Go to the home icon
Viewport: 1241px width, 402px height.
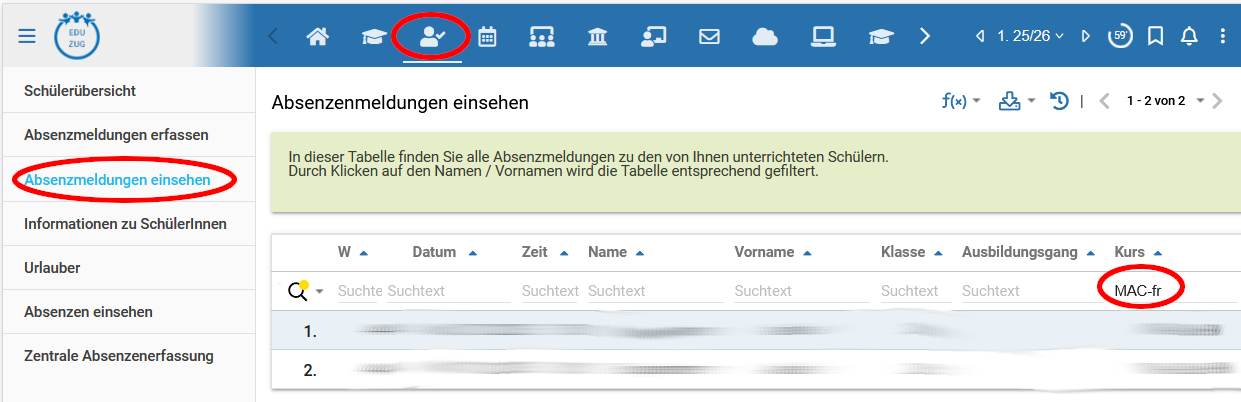(x=317, y=37)
